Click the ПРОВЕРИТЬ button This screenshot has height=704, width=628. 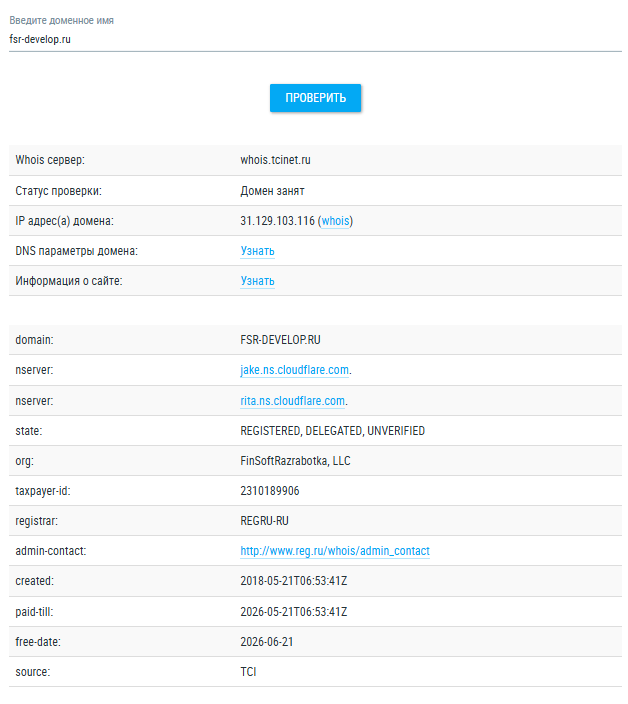click(315, 98)
